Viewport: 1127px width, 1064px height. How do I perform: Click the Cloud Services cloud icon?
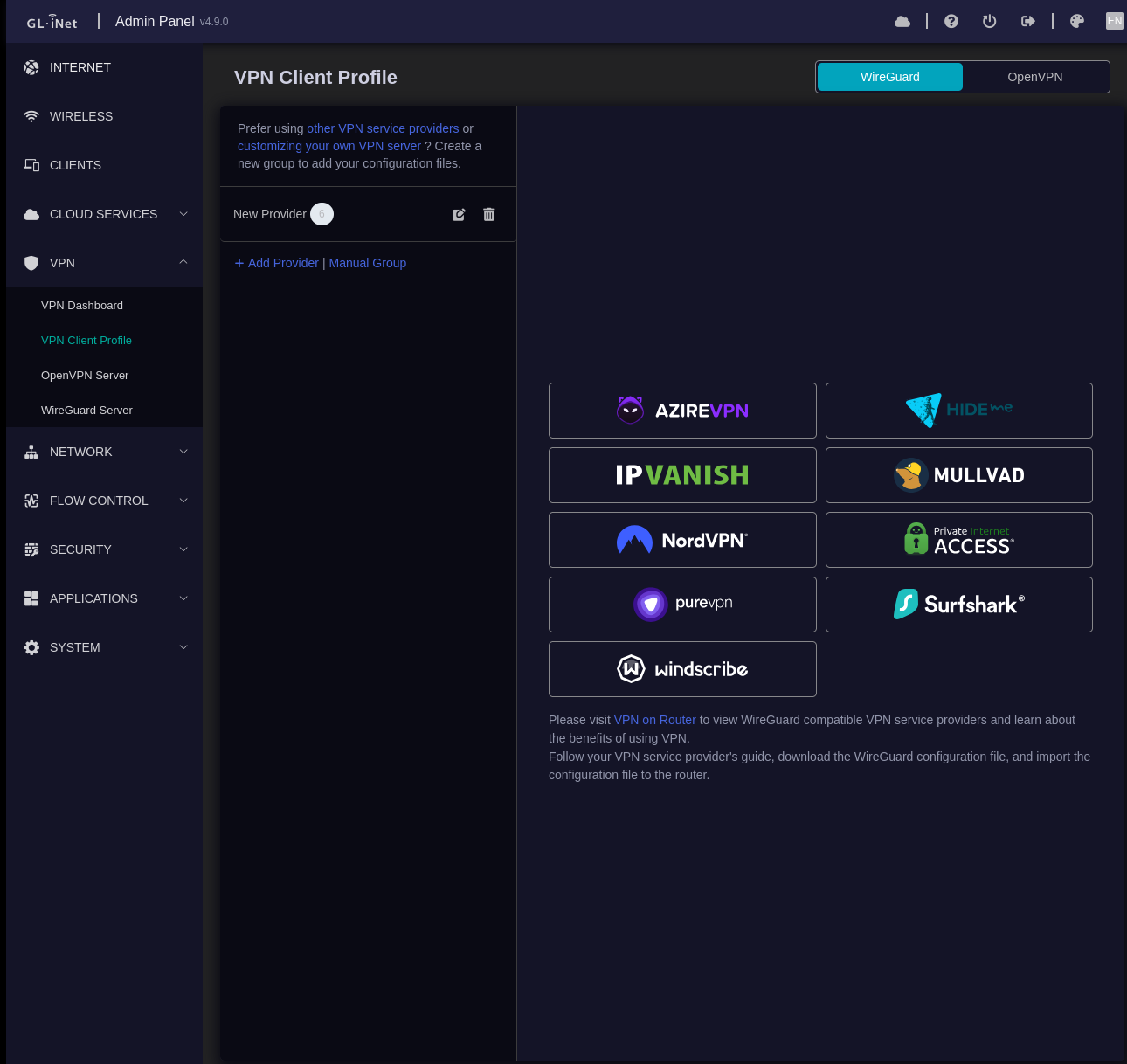[x=31, y=214]
